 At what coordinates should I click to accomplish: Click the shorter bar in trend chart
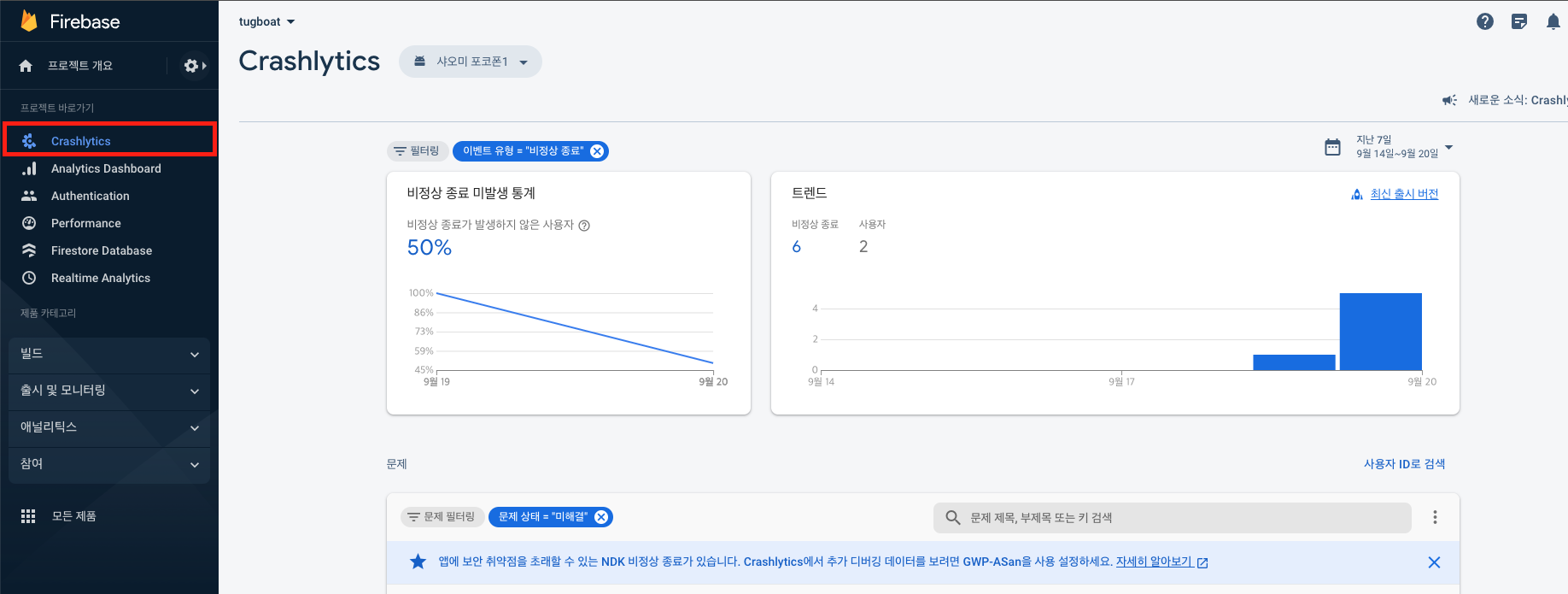click(x=1294, y=362)
